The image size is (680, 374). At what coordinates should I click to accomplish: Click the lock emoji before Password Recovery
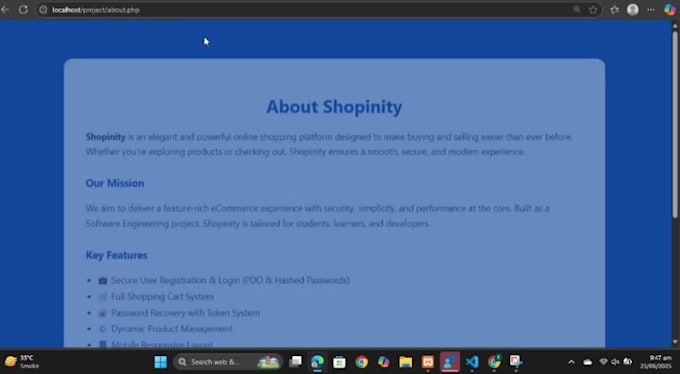pyautogui.click(x=102, y=313)
